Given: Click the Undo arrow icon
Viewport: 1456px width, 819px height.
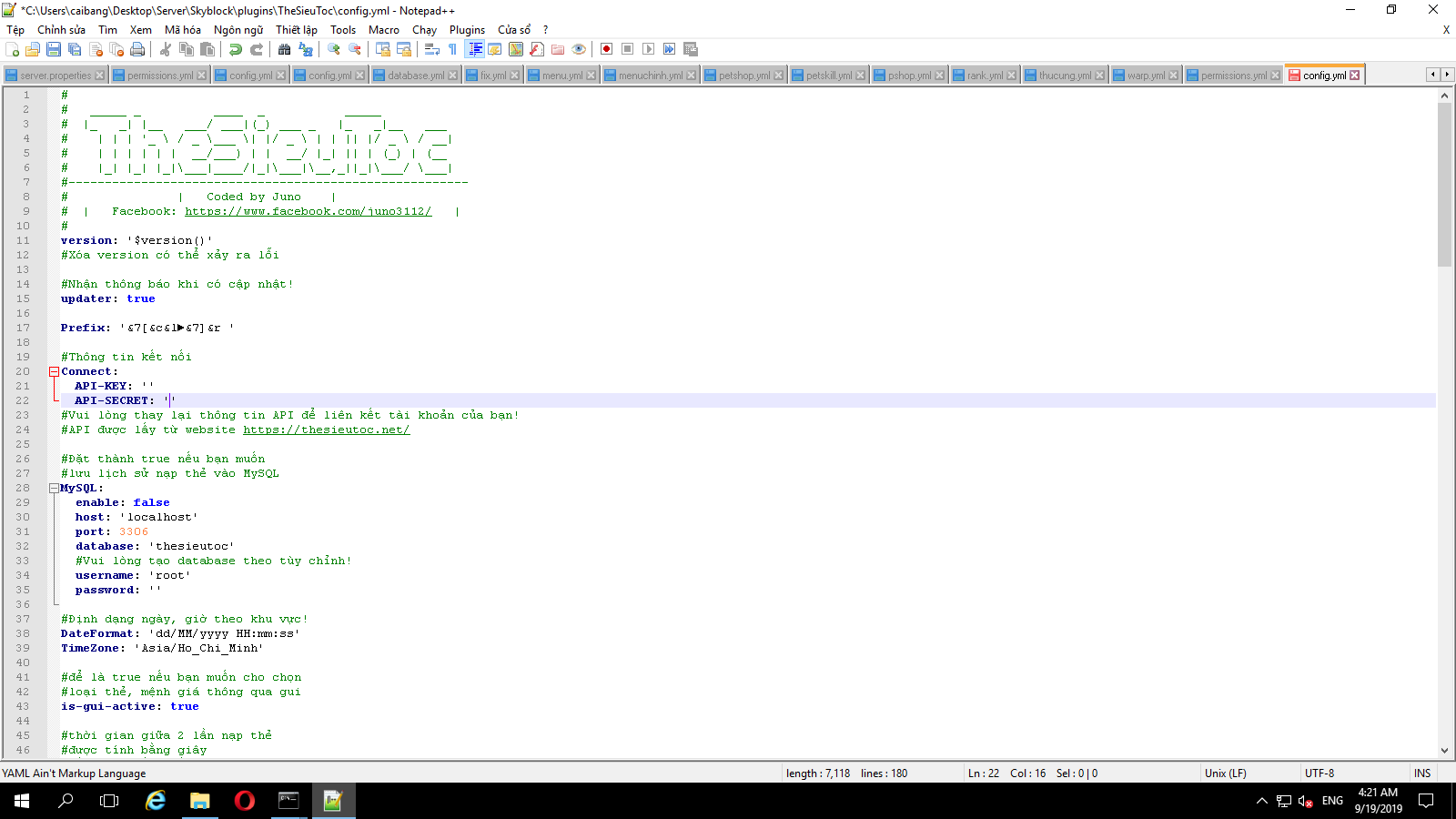Looking at the screenshot, I should pyautogui.click(x=236, y=49).
